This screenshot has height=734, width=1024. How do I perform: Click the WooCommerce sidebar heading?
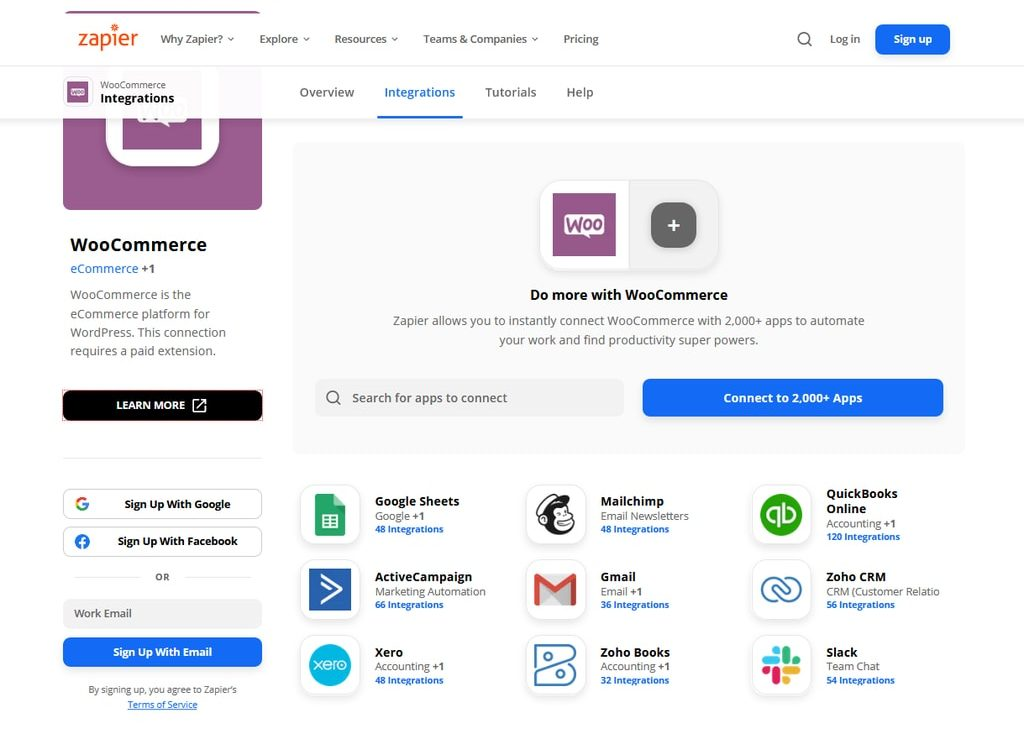coord(138,244)
